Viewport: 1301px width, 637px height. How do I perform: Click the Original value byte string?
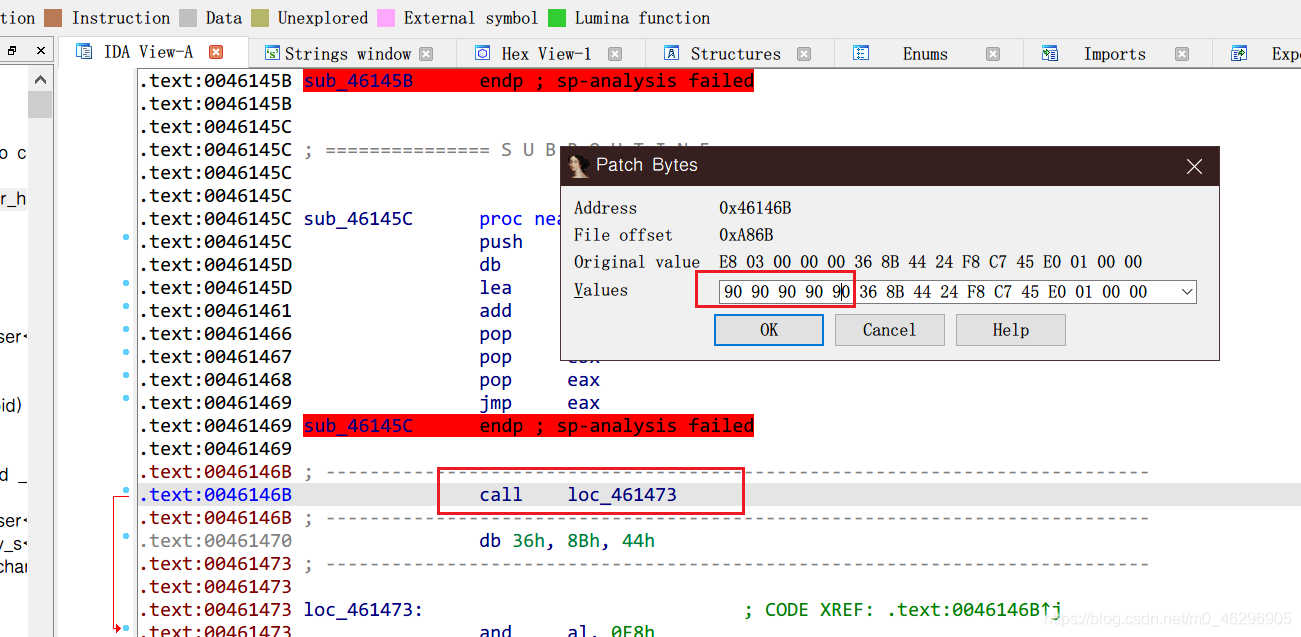pos(930,262)
